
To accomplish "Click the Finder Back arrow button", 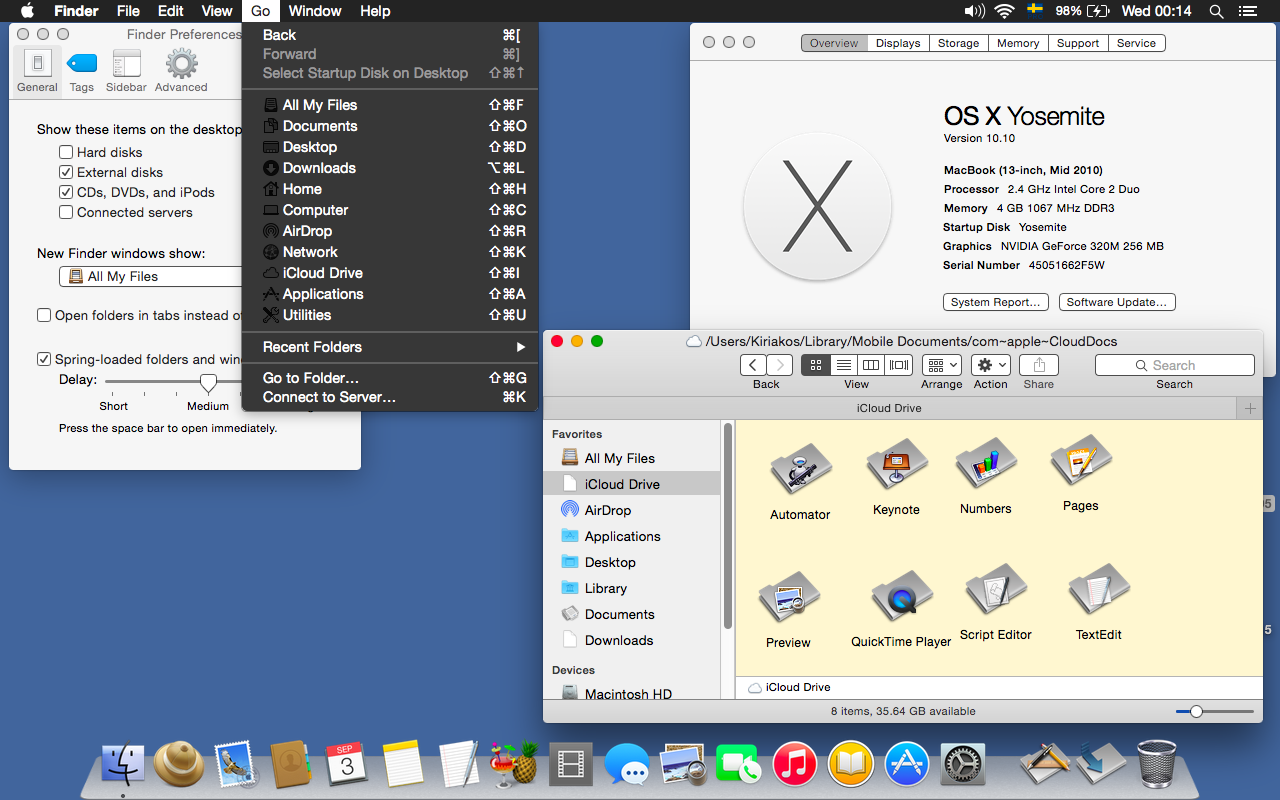I will 753,365.
